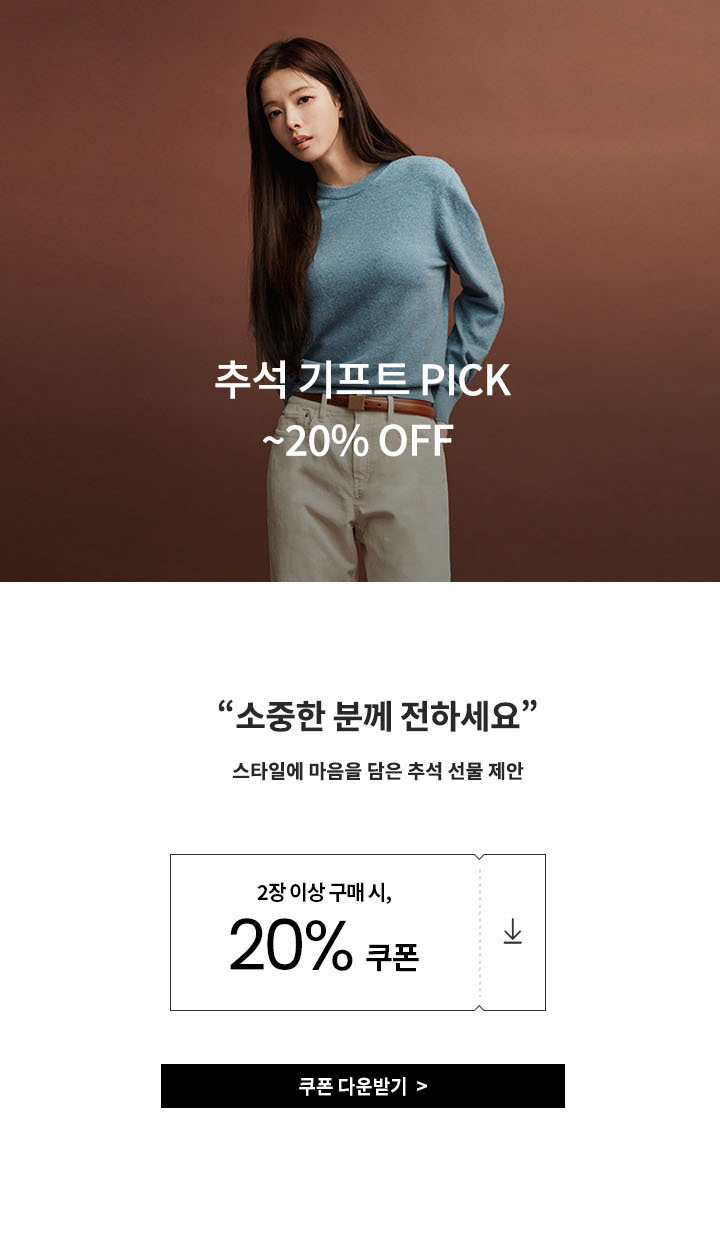The image size is (720, 1235).
Task: Click the 2장 이상 구매 시 coupon condition text
Action: 324,892
